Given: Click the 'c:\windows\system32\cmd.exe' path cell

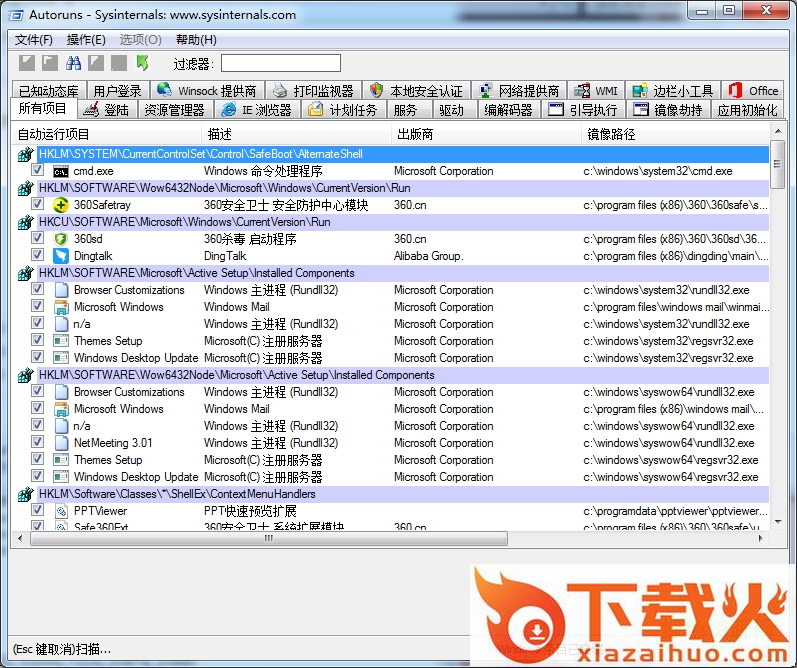Looking at the screenshot, I should click(x=658, y=171).
